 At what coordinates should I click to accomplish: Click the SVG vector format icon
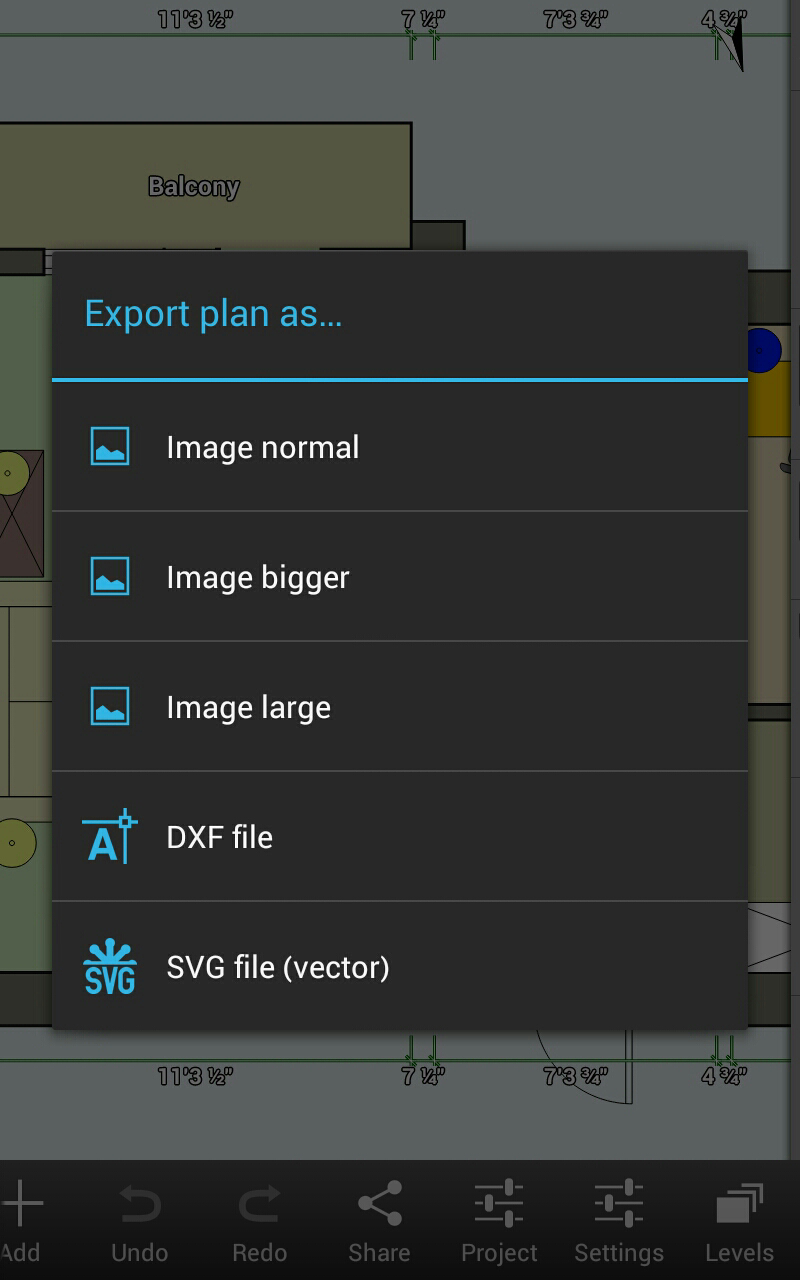pyautogui.click(x=108, y=967)
